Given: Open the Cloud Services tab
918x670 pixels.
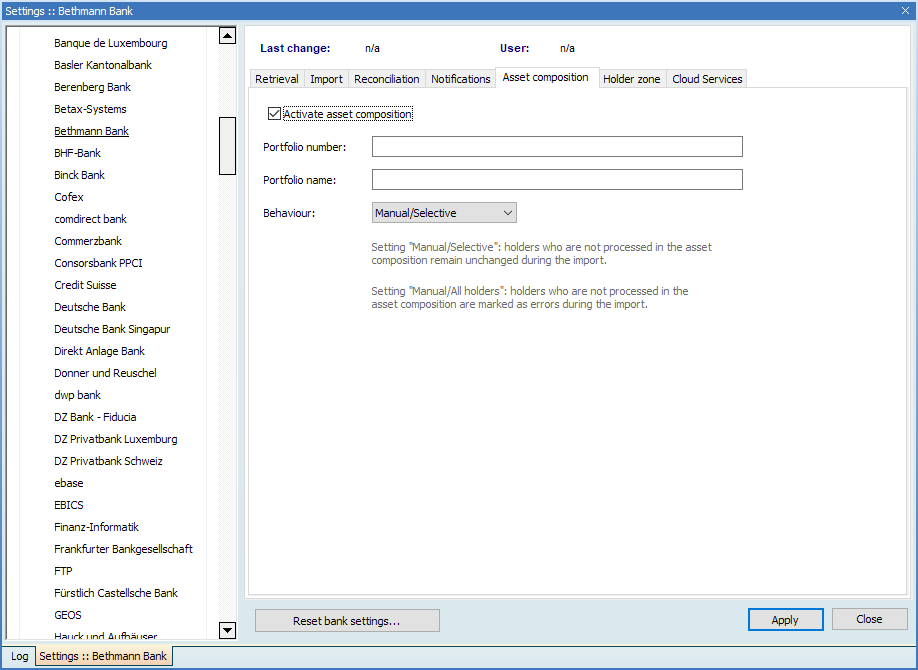Looking at the screenshot, I should click(x=707, y=79).
